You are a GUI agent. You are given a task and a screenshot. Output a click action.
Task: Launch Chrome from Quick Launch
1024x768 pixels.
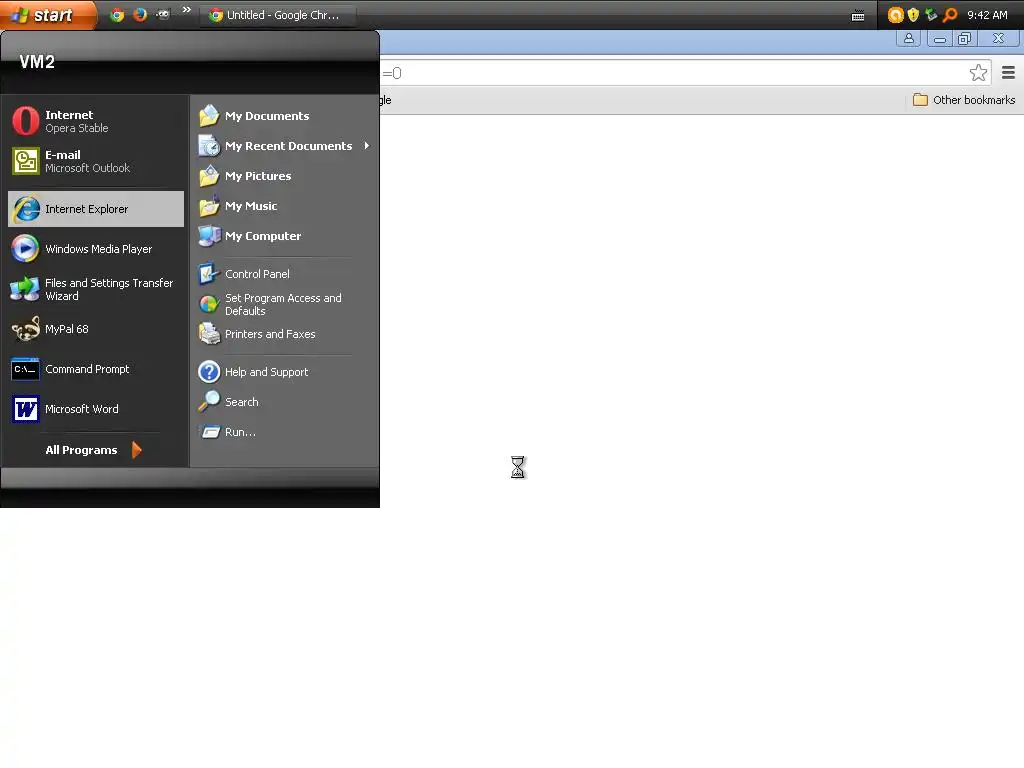(x=117, y=15)
